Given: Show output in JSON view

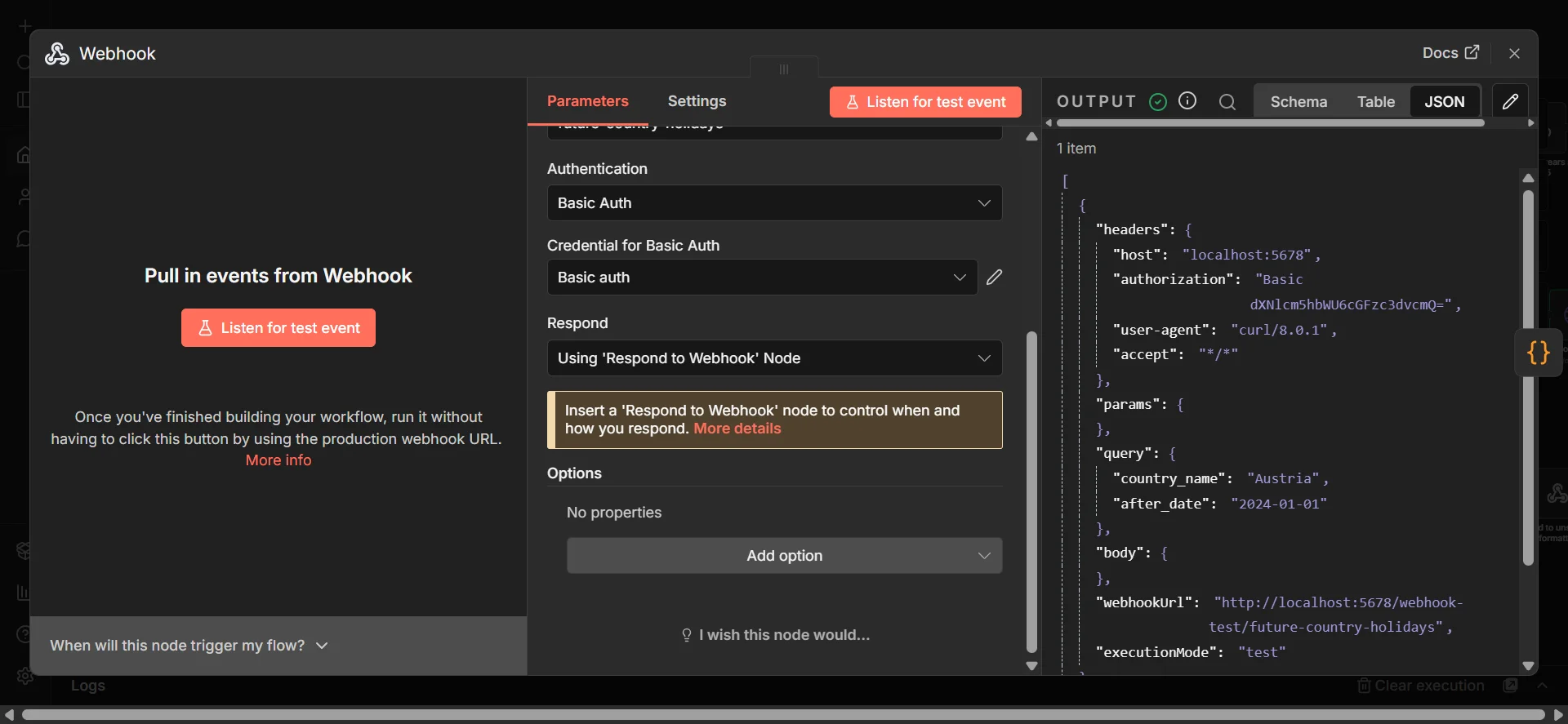Looking at the screenshot, I should point(1445,101).
